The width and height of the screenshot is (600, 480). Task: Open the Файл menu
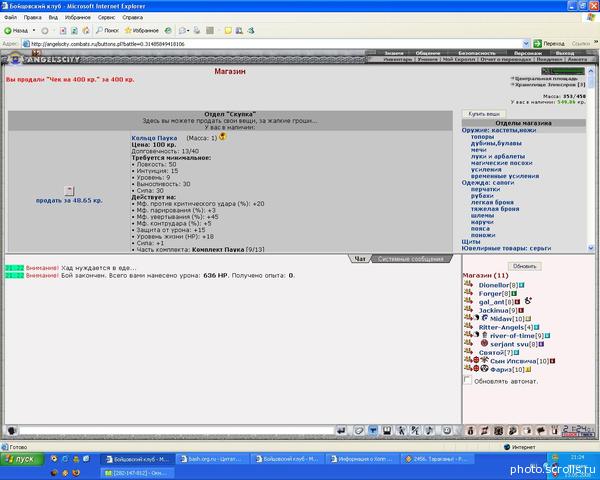(x=10, y=18)
